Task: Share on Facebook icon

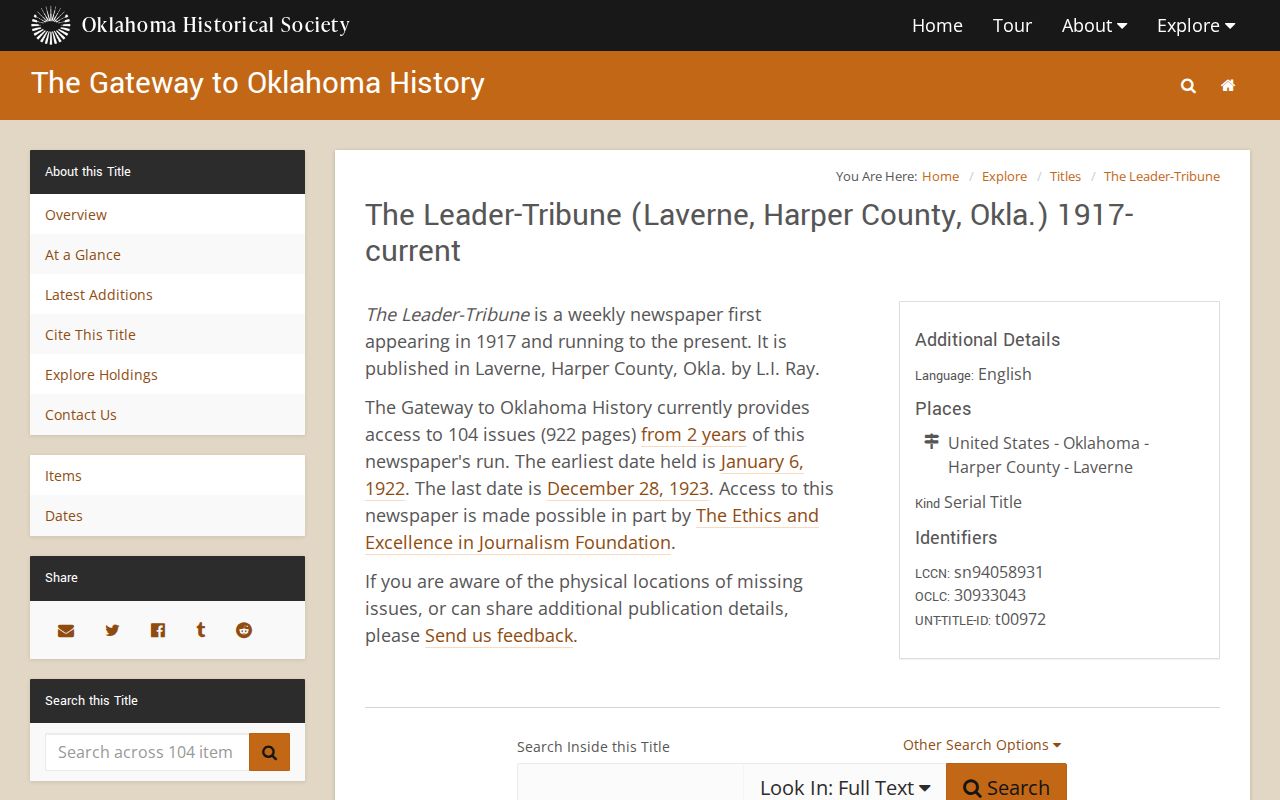Action: click(158, 630)
